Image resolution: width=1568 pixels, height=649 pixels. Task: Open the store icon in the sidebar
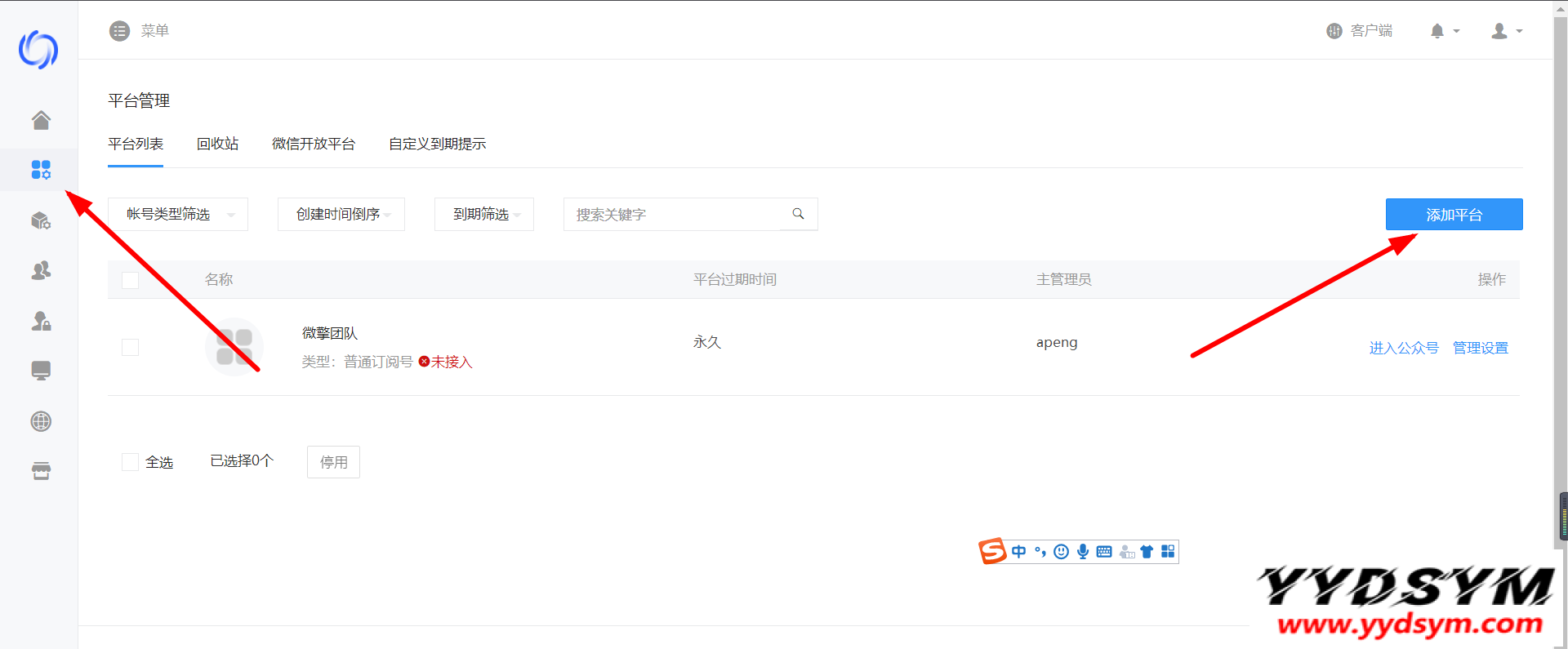click(x=41, y=471)
